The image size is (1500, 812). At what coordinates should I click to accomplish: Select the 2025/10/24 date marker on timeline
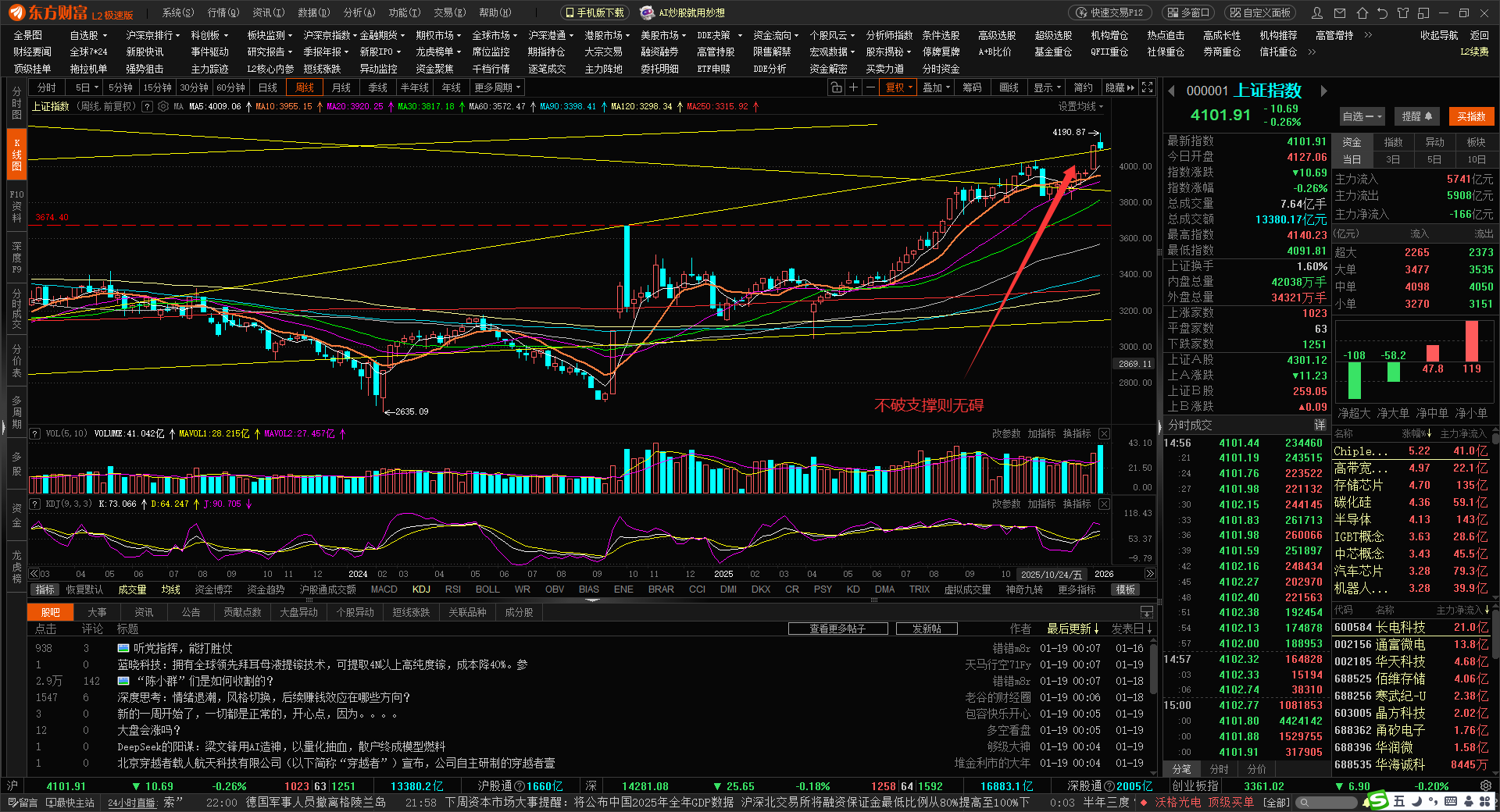[x=1051, y=574]
